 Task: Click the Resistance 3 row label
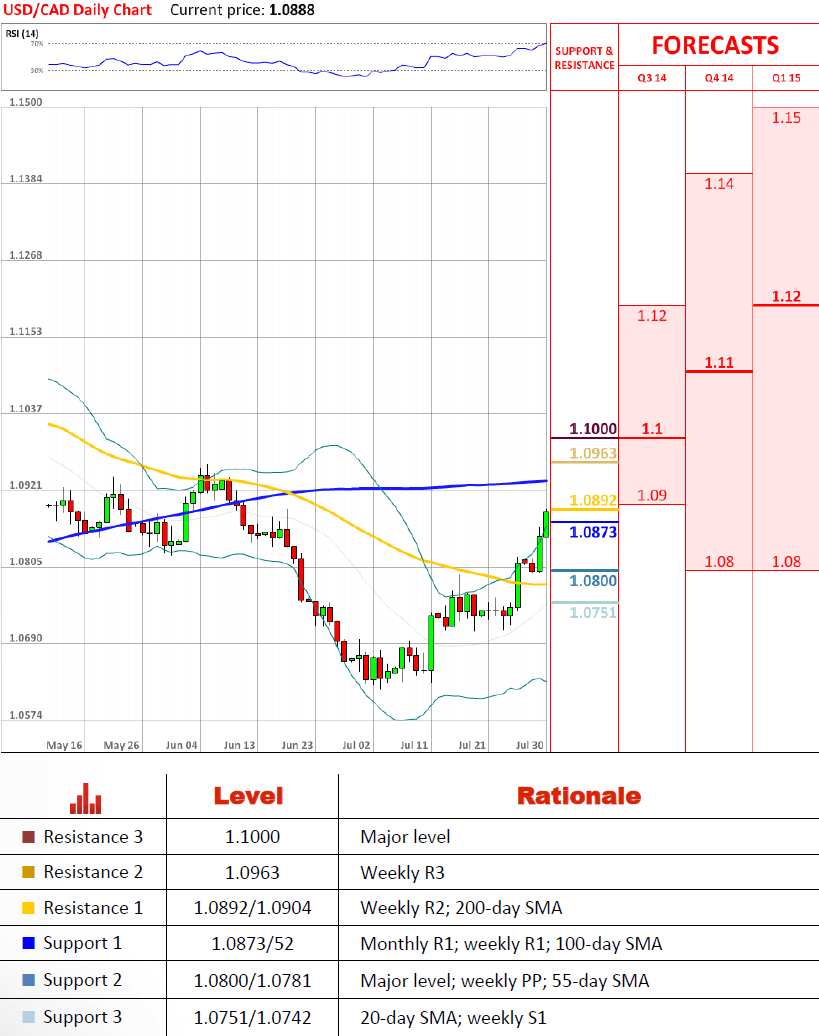pos(93,837)
